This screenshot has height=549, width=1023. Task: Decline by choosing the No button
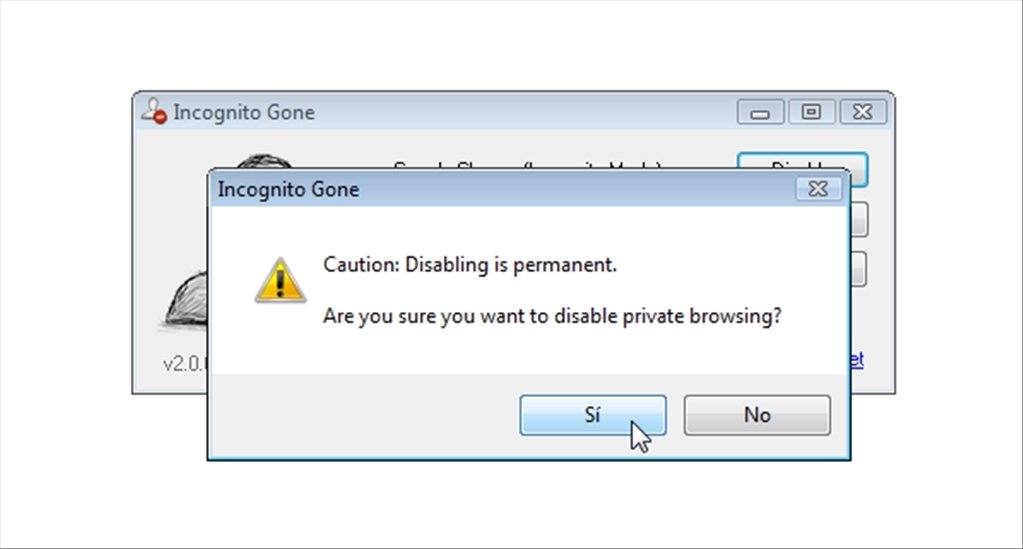757,415
